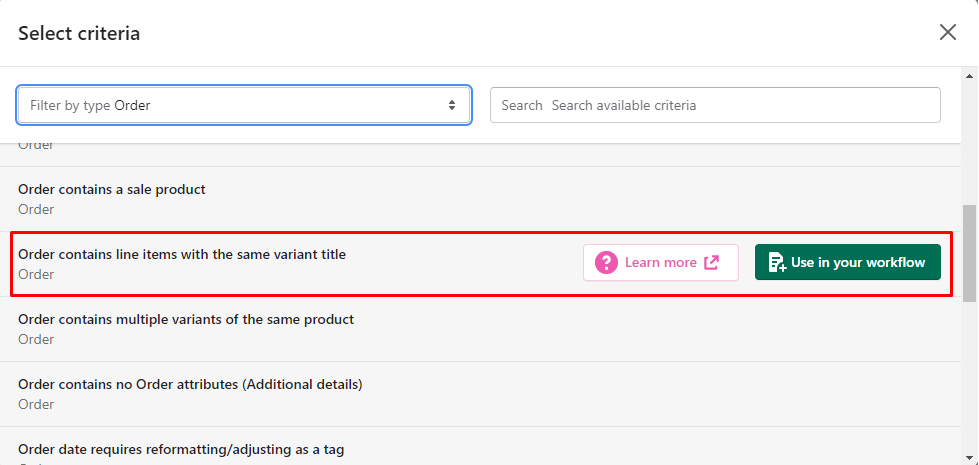Click the Search available criteria field

715,105
